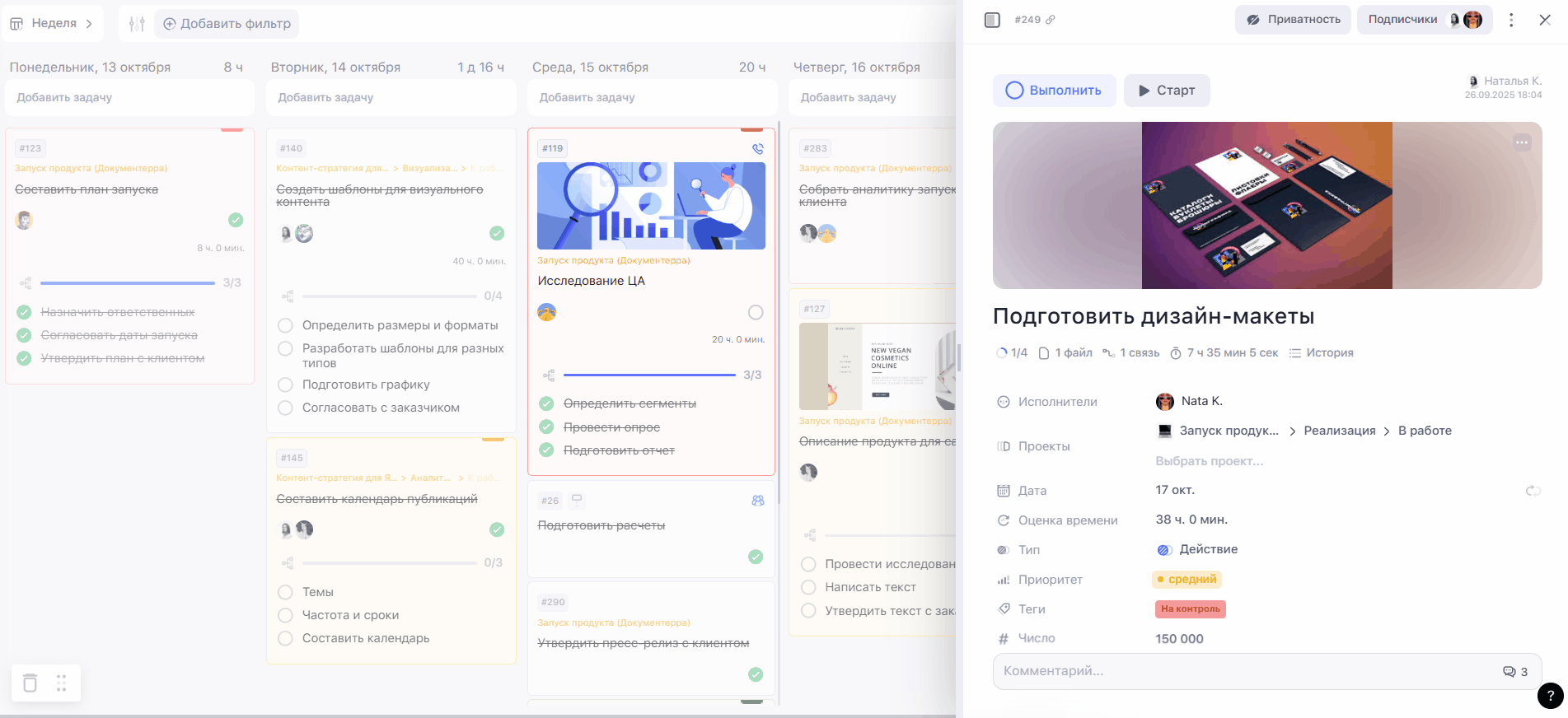Click the repeat icon in the date row

point(1533,491)
